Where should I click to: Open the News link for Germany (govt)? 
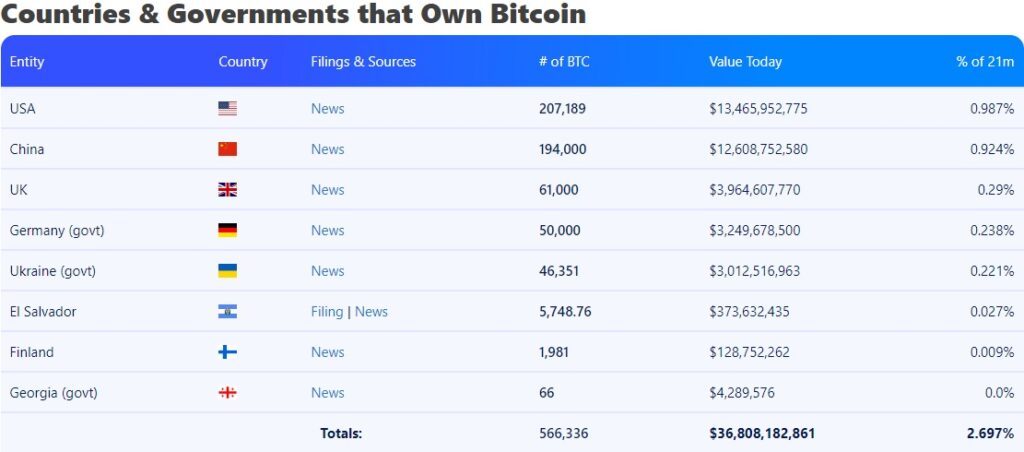click(x=327, y=231)
